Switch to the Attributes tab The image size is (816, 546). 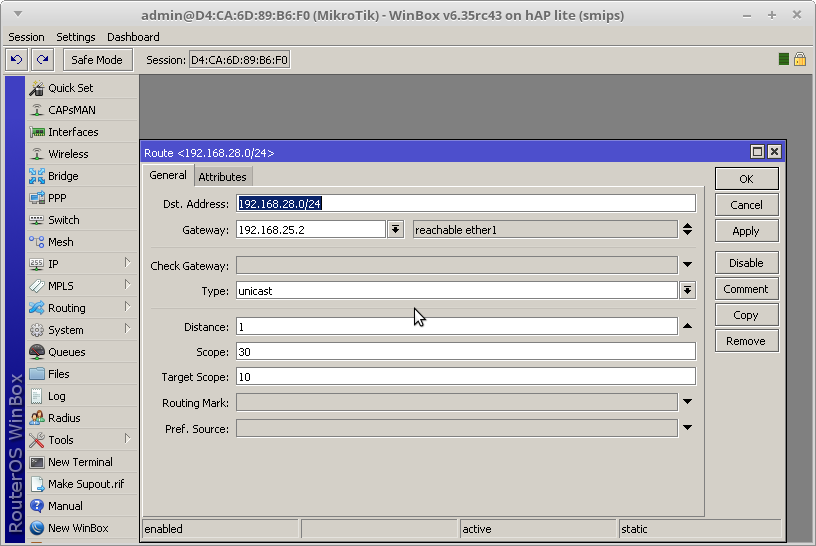pyautogui.click(x=223, y=177)
